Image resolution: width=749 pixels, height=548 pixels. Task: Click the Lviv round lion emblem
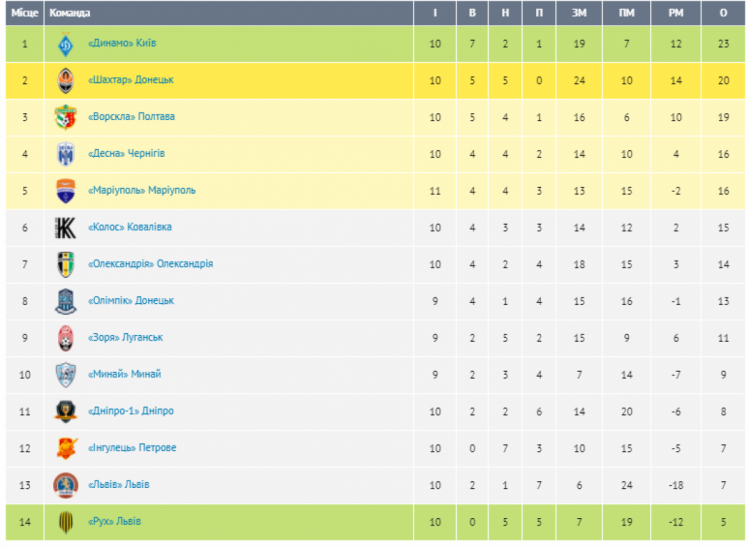[65, 485]
